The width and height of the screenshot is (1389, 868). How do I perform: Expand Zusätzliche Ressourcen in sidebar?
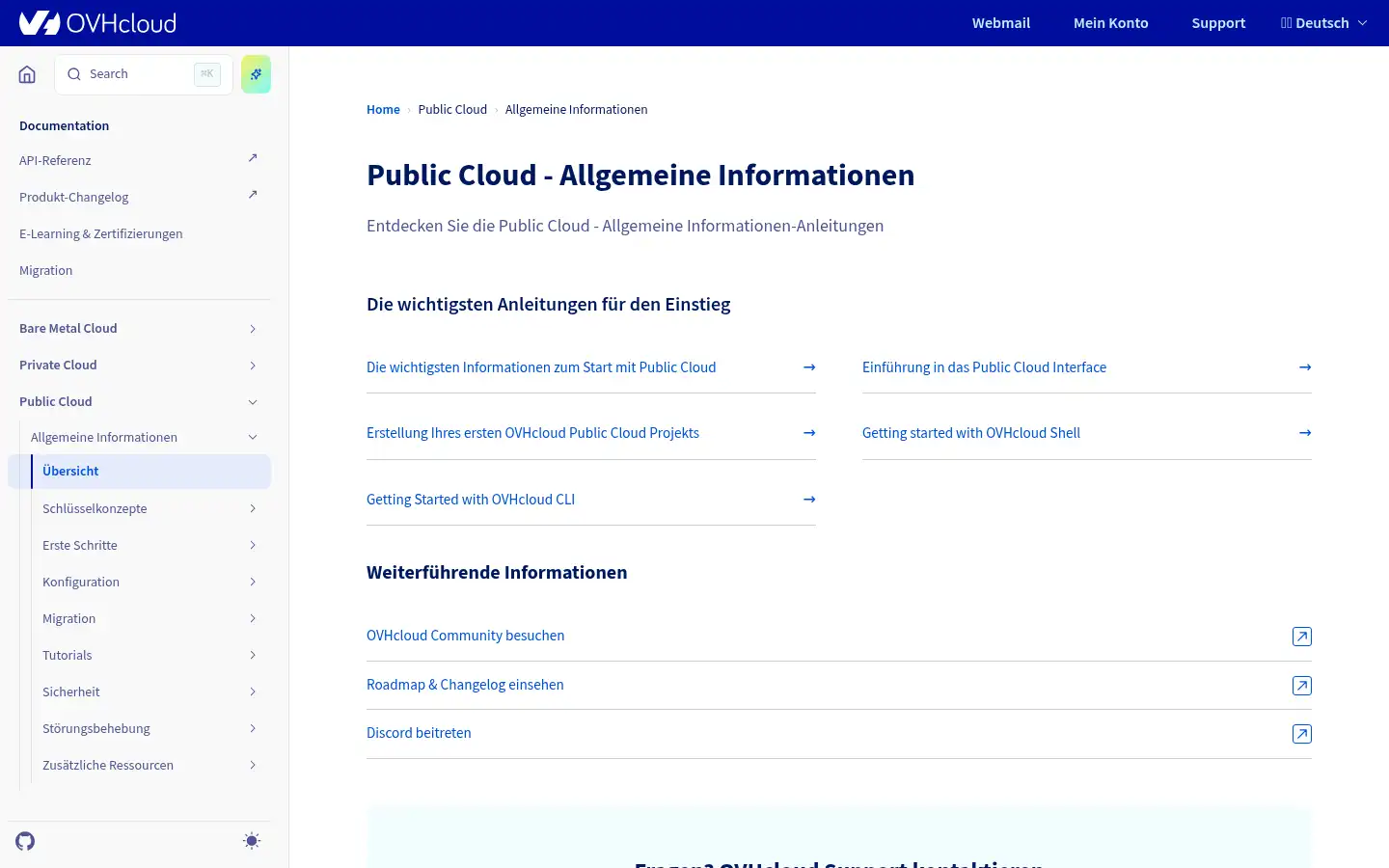[253, 766]
